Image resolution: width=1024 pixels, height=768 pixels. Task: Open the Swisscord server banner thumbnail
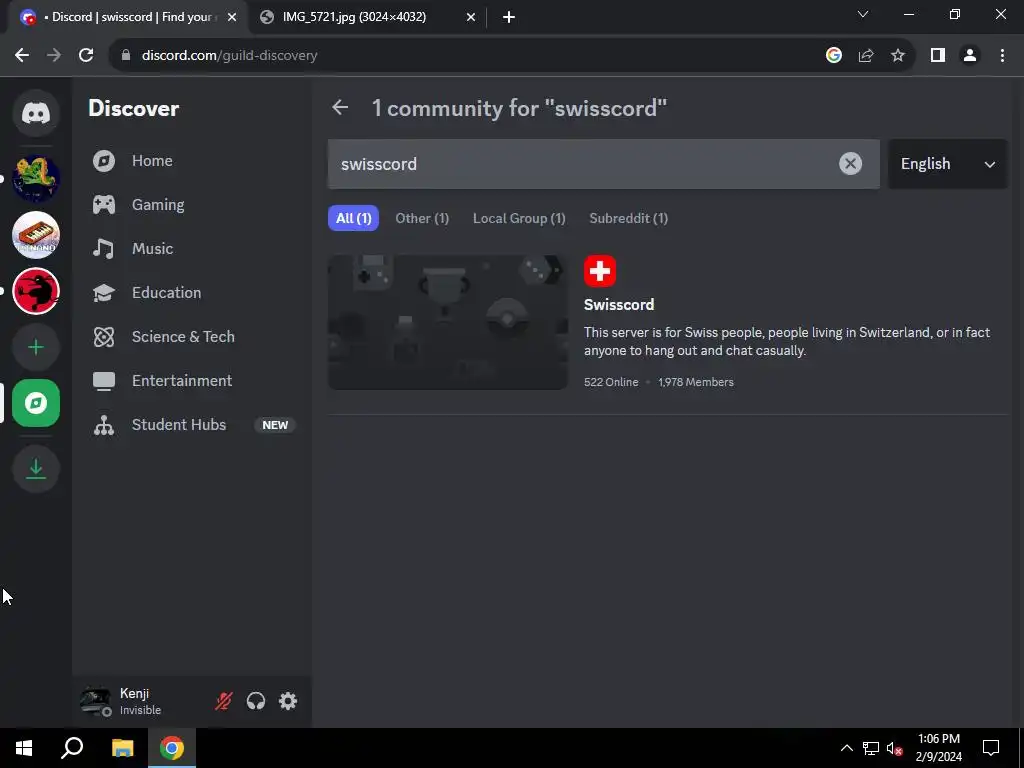(447, 322)
